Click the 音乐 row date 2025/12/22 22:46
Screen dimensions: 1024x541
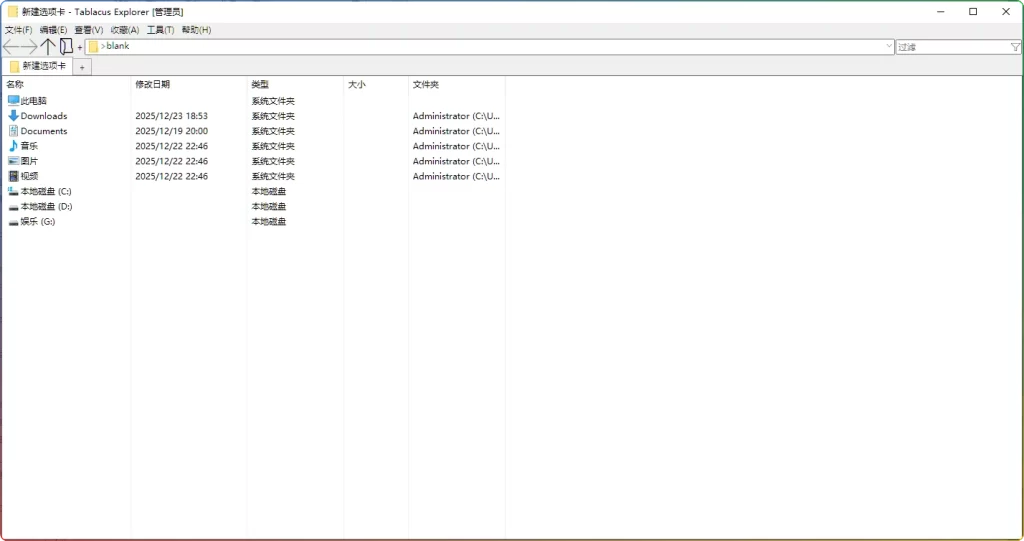click(172, 146)
